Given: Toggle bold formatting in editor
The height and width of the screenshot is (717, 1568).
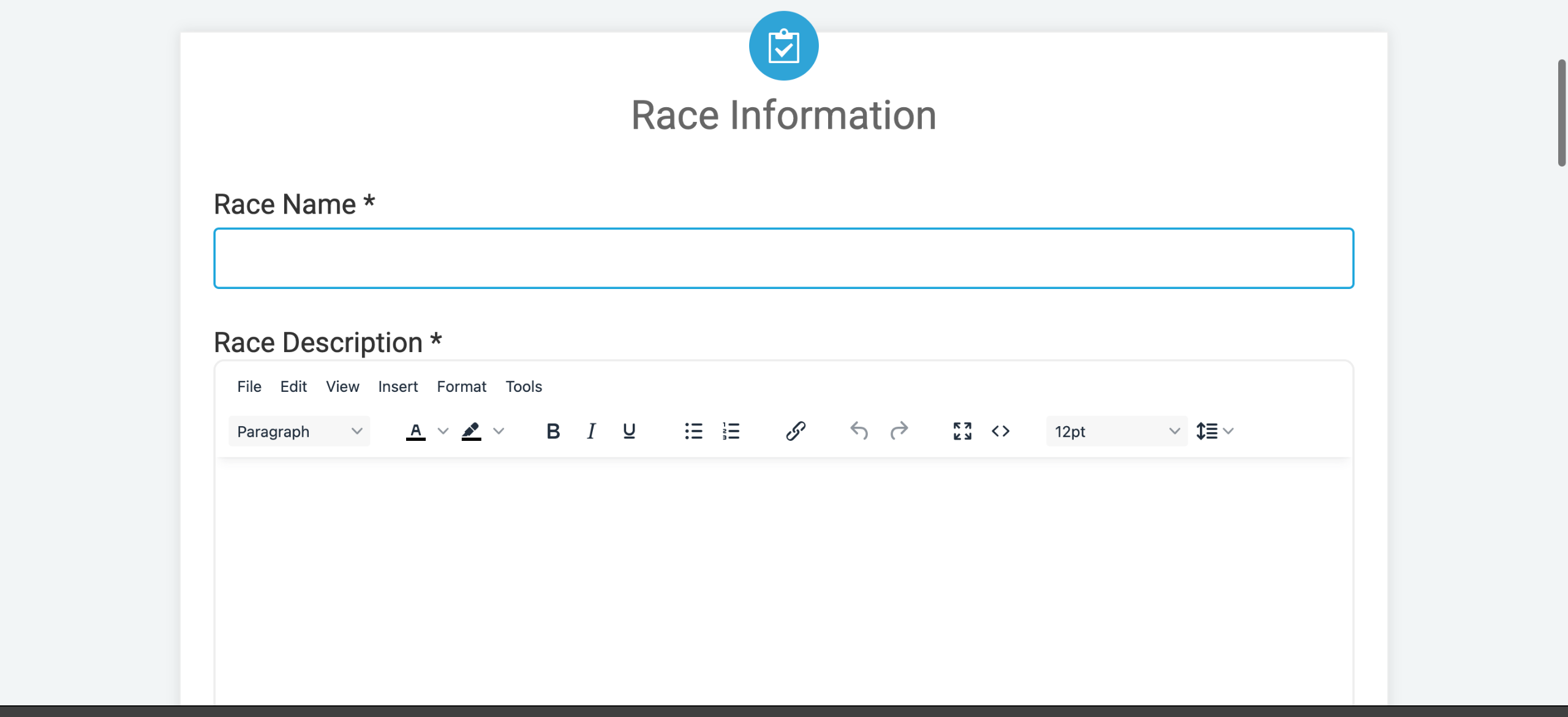Looking at the screenshot, I should pos(552,431).
